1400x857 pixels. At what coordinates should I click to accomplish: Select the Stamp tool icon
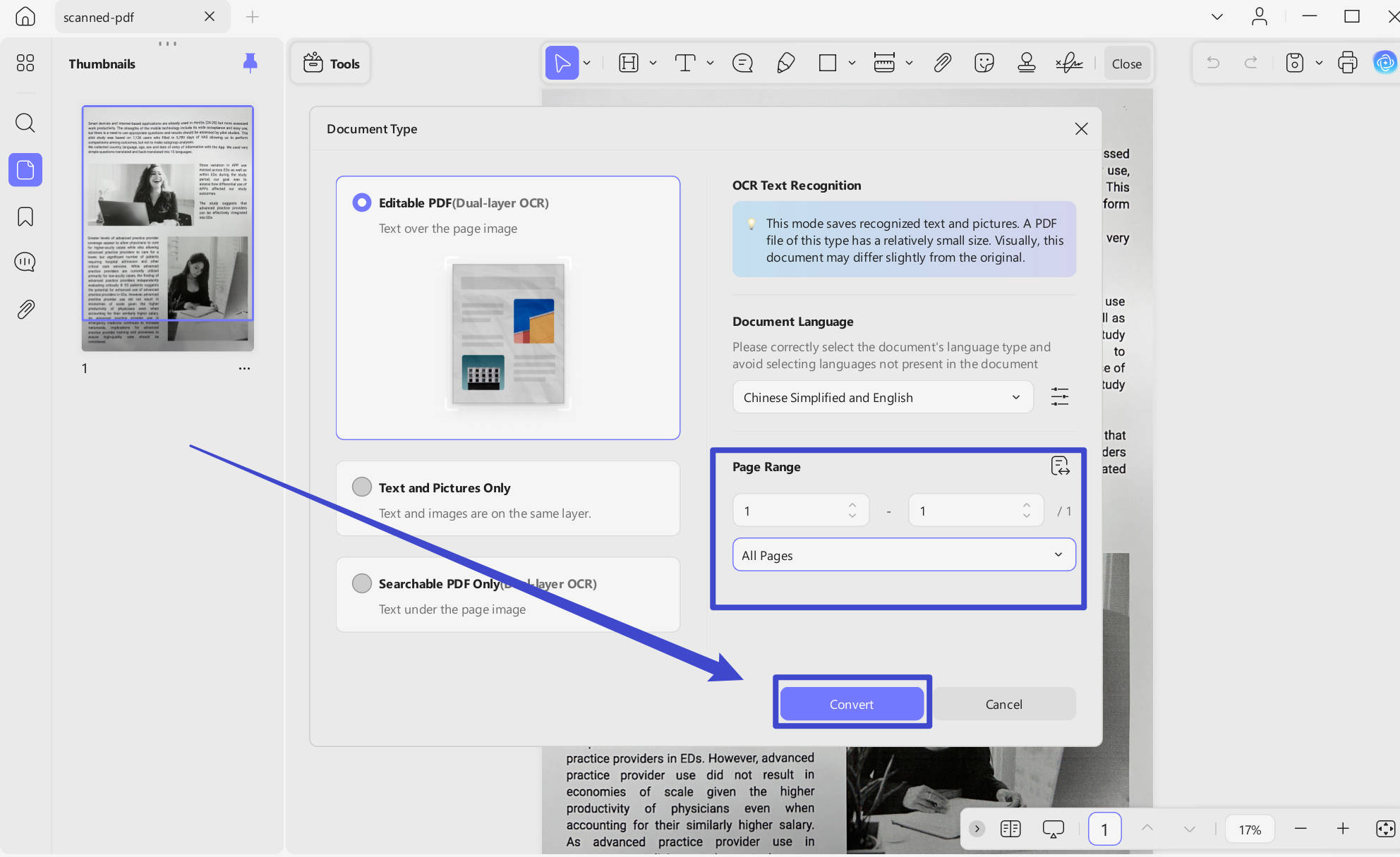[1027, 63]
